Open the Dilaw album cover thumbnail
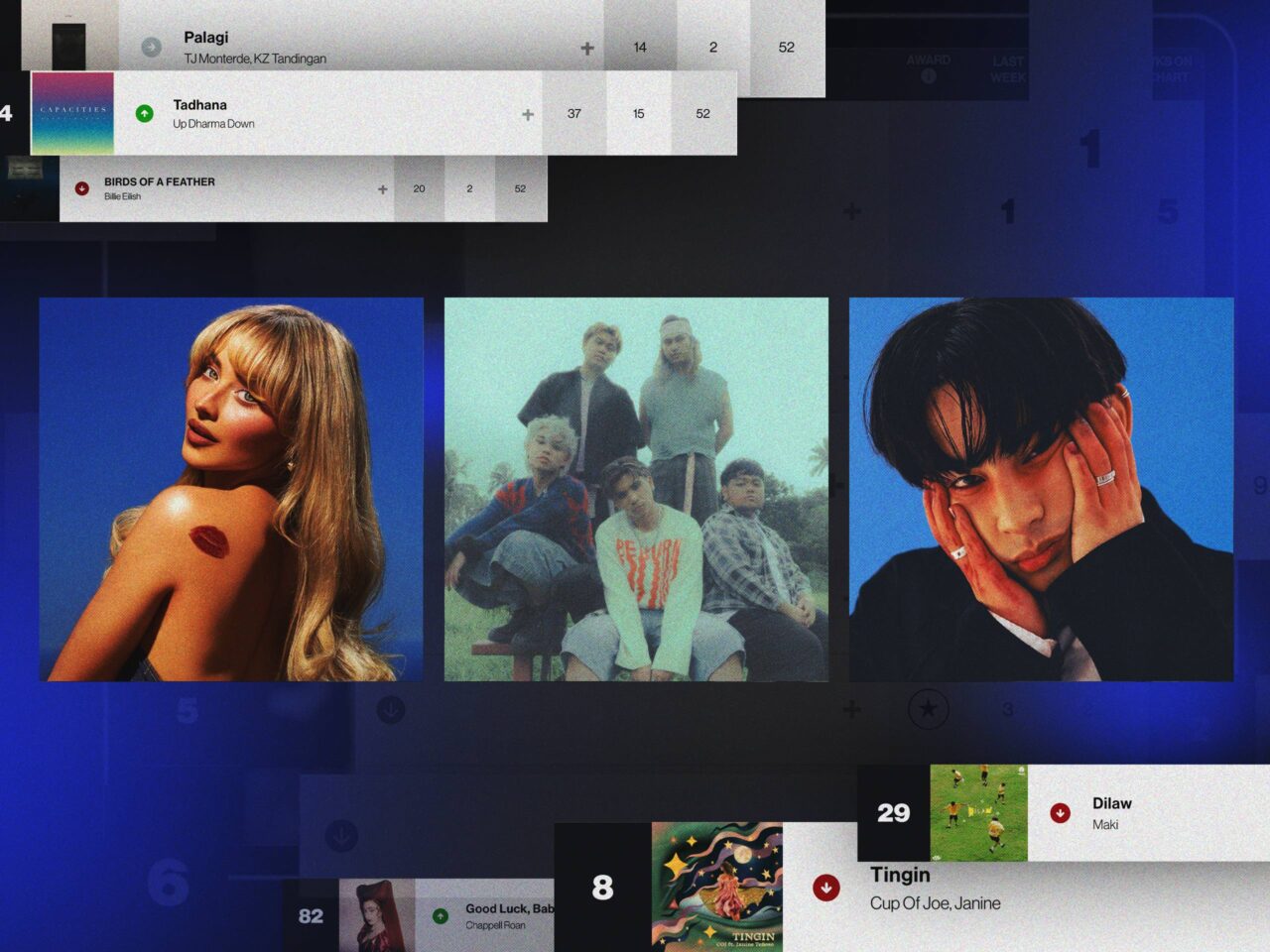This screenshot has height=952, width=1270. click(978, 812)
